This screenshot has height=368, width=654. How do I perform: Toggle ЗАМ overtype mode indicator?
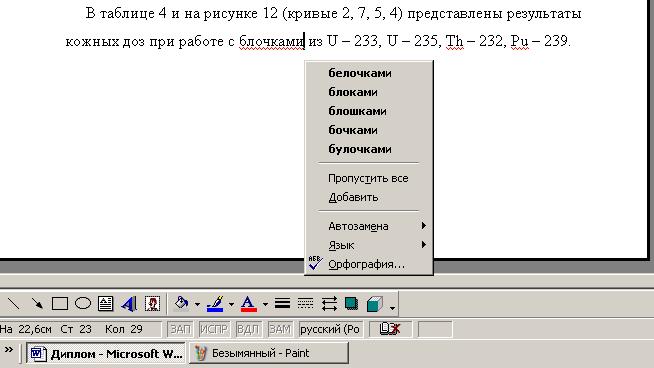[279, 329]
